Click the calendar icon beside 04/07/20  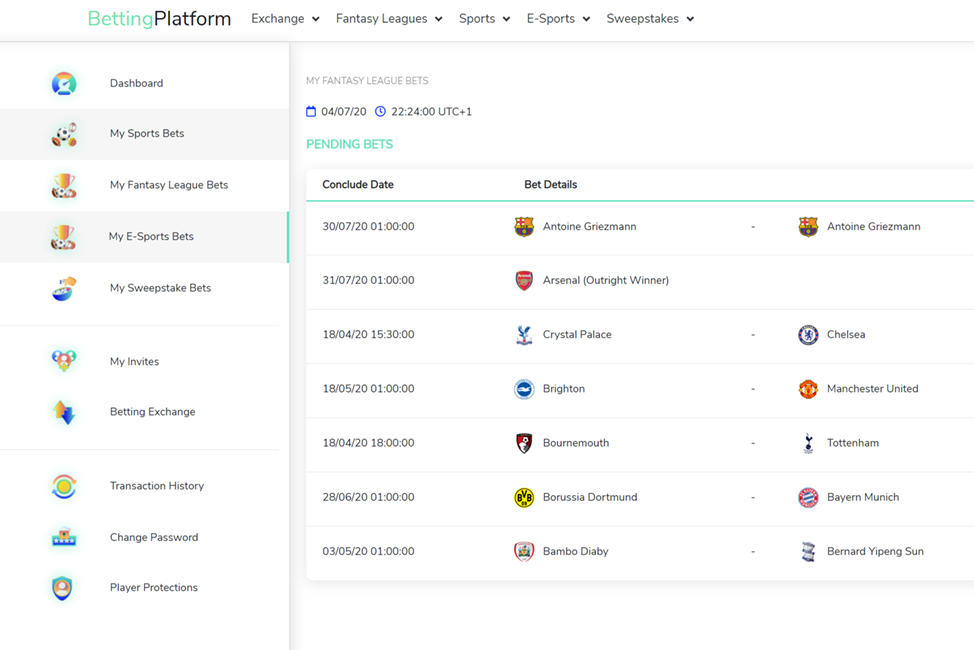(x=312, y=111)
